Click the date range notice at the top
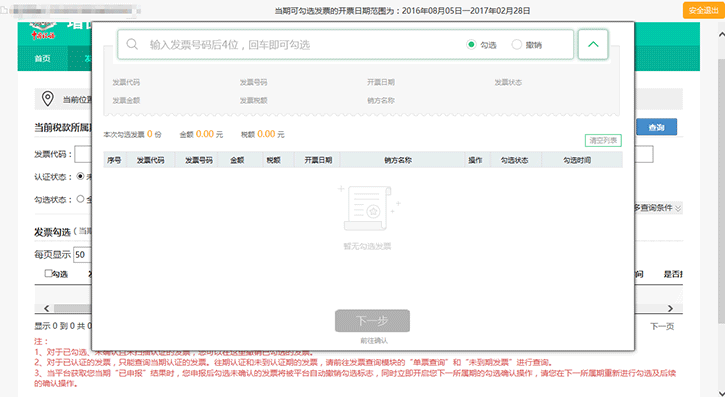 point(402,10)
